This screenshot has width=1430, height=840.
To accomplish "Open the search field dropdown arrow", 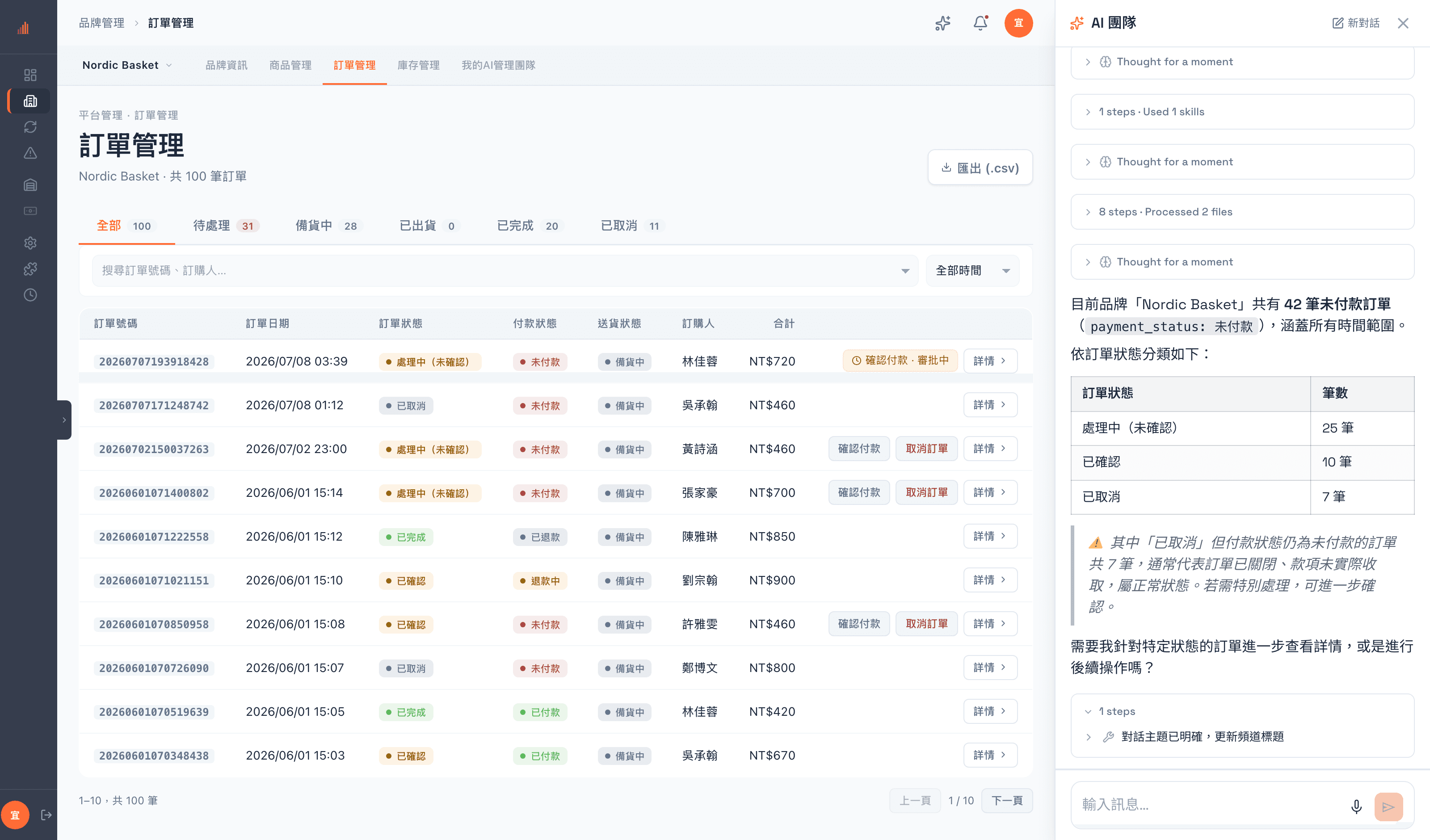I will point(905,271).
